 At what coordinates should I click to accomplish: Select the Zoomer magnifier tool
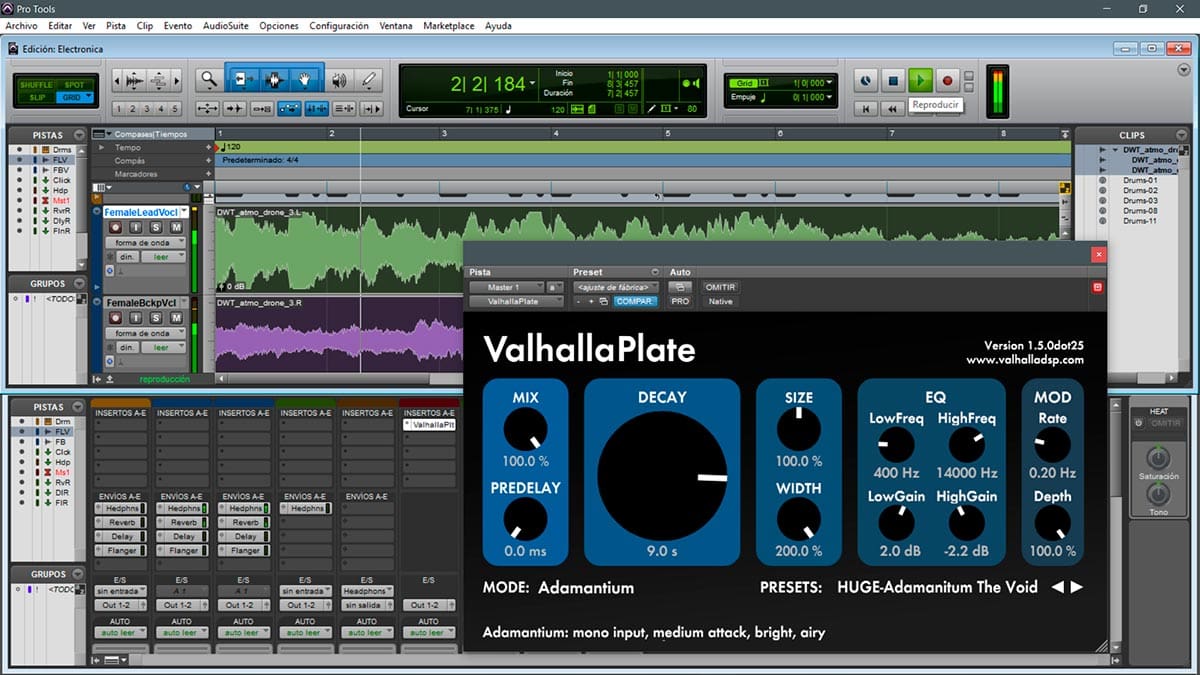pyautogui.click(x=208, y=80)
